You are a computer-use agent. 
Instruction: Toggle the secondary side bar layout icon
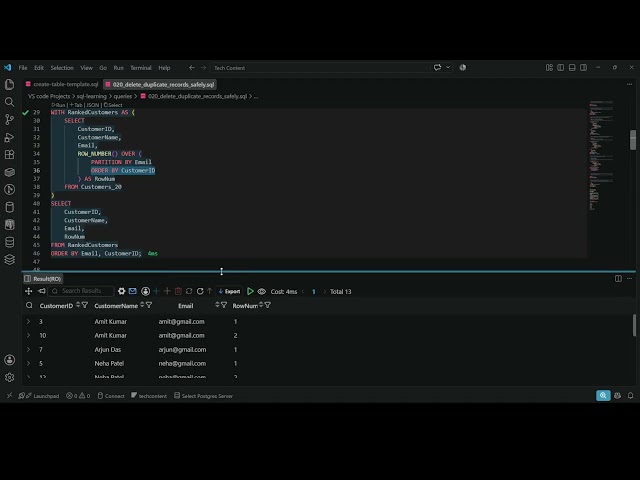pos(584,67)
